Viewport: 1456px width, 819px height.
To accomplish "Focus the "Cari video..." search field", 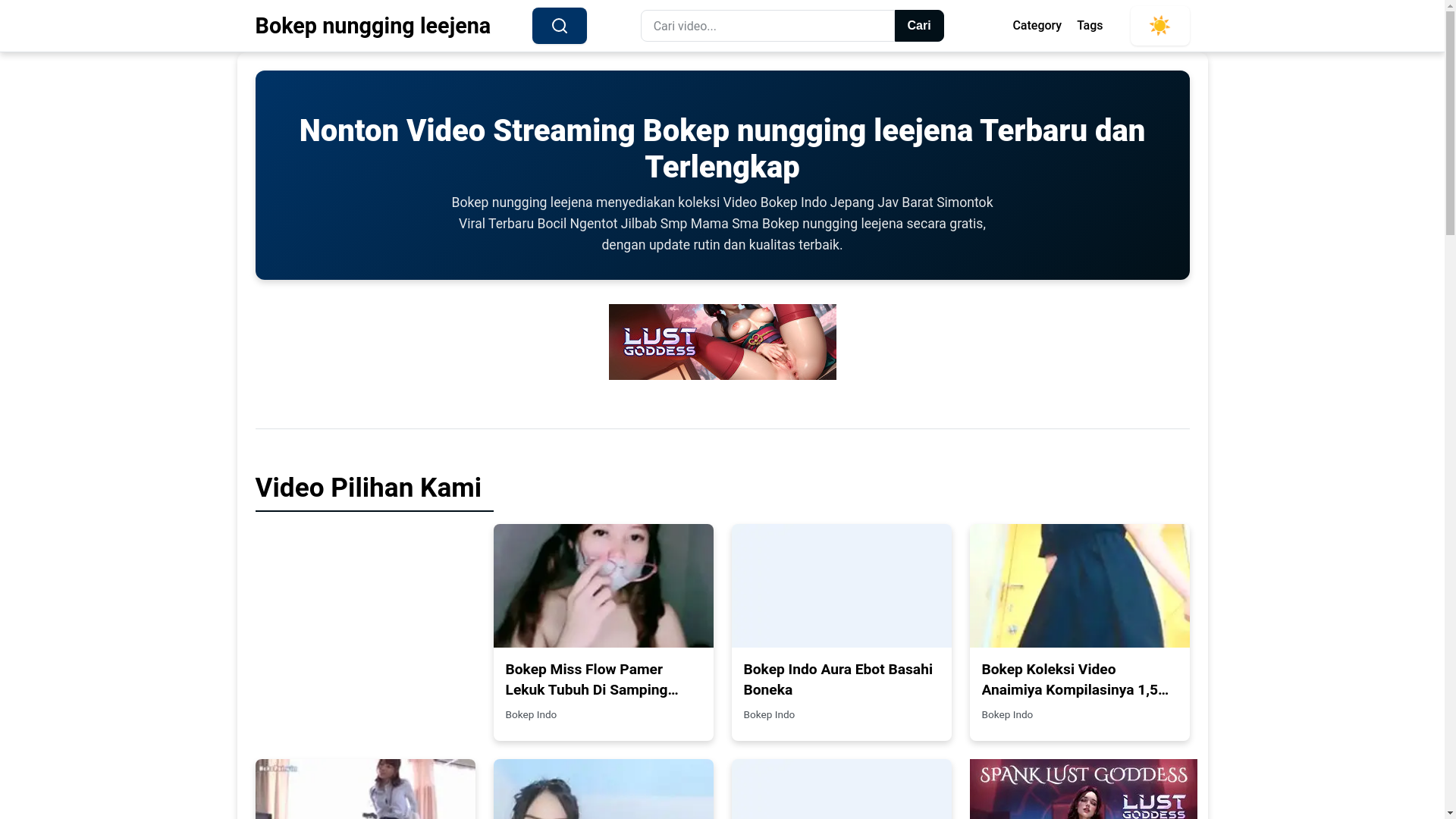I will point(767,26).
